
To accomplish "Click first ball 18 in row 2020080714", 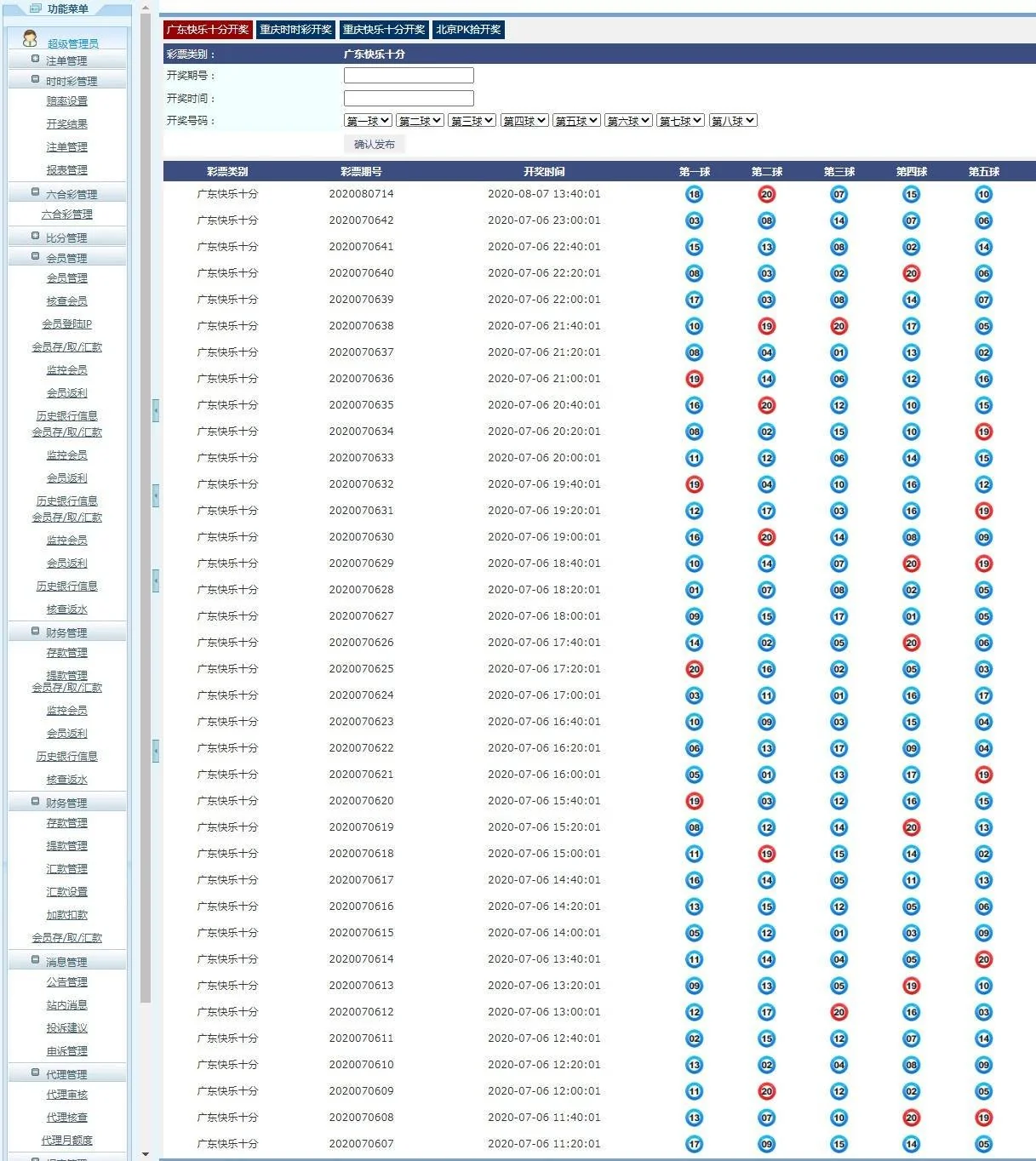I will pyautogui.click(x=694, y=195).
